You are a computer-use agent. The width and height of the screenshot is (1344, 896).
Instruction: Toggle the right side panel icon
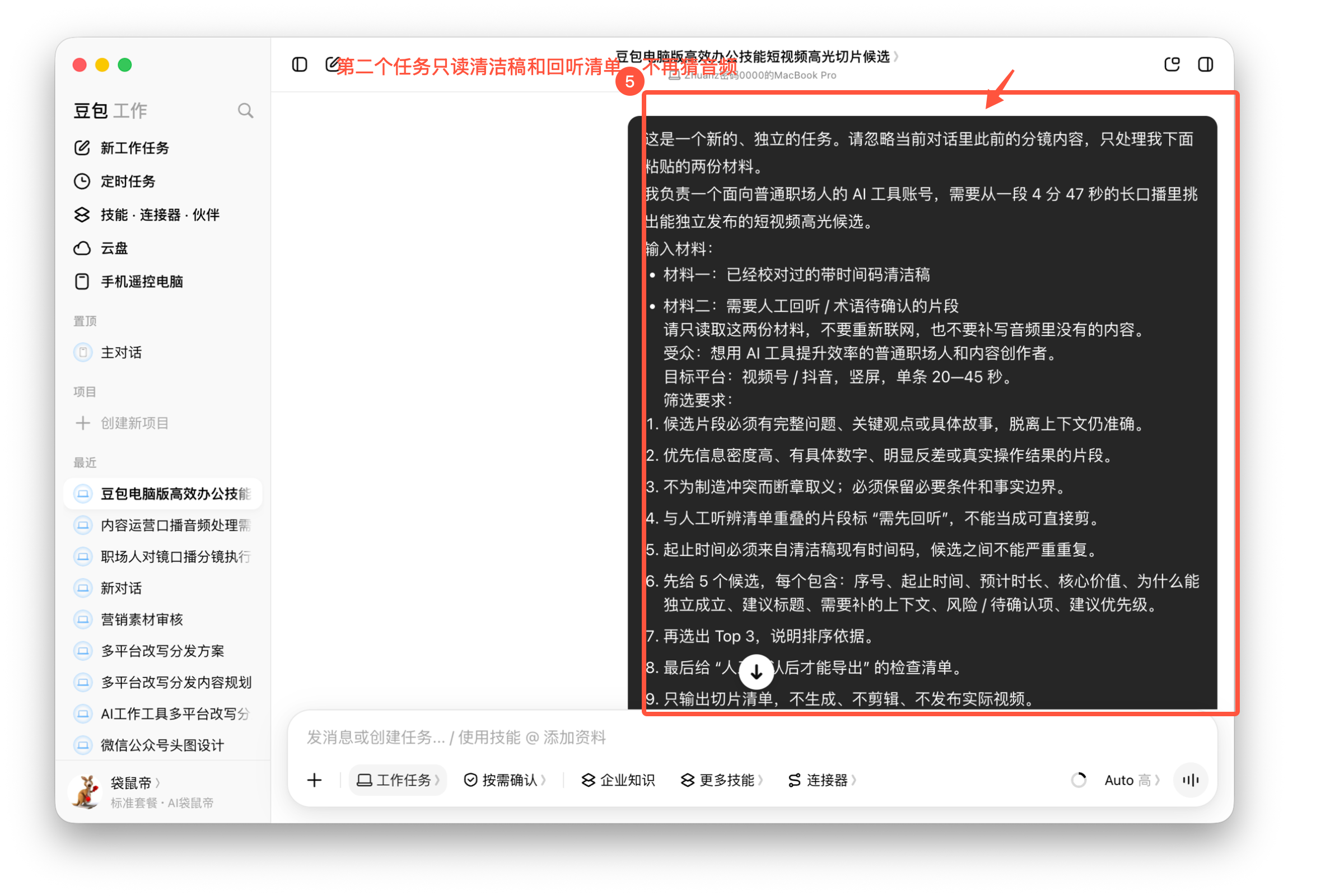click(x=1206, y=64)
